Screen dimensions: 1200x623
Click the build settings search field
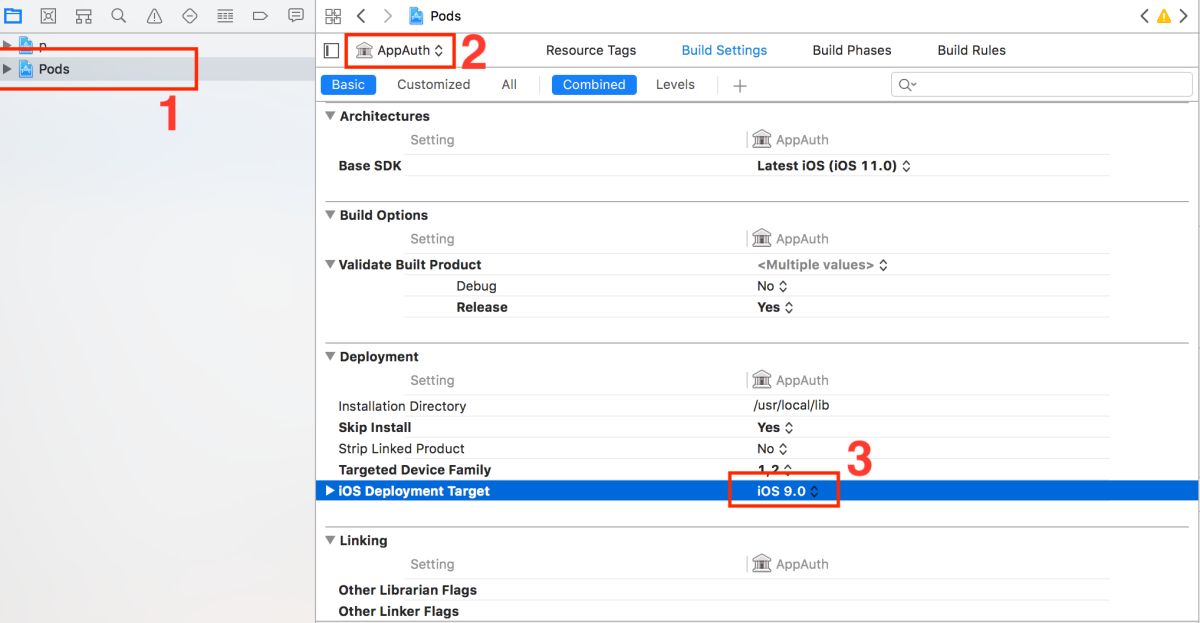1042,85
